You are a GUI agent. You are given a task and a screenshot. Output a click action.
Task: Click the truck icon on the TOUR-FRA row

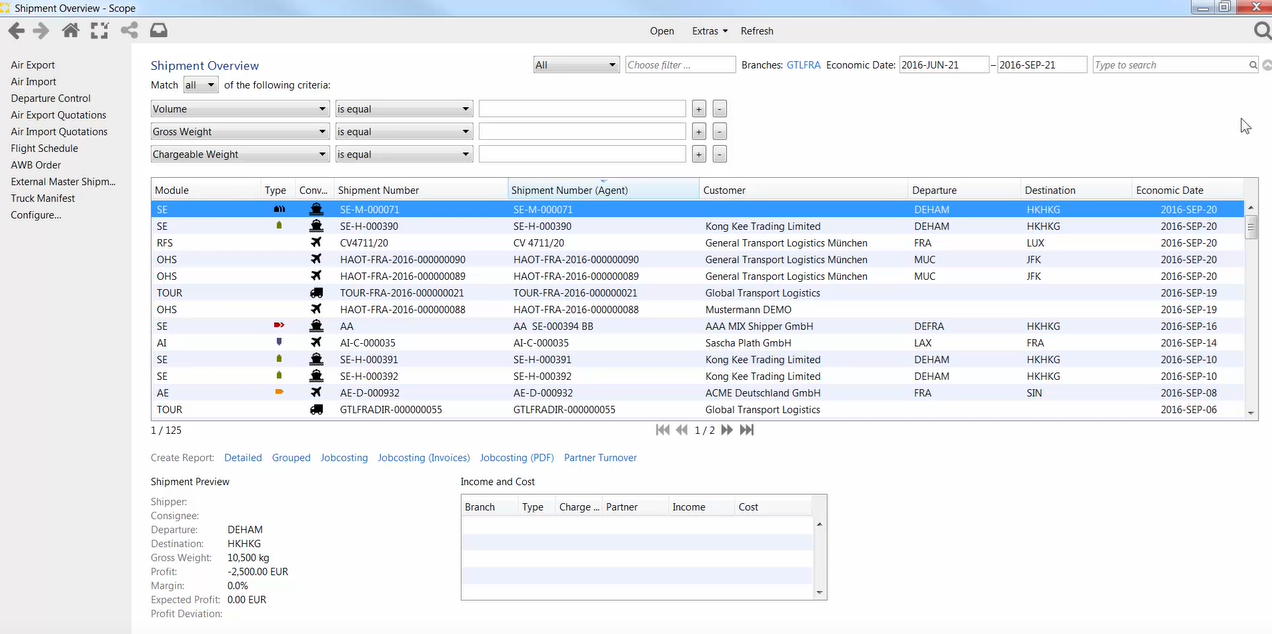point(317,292)
